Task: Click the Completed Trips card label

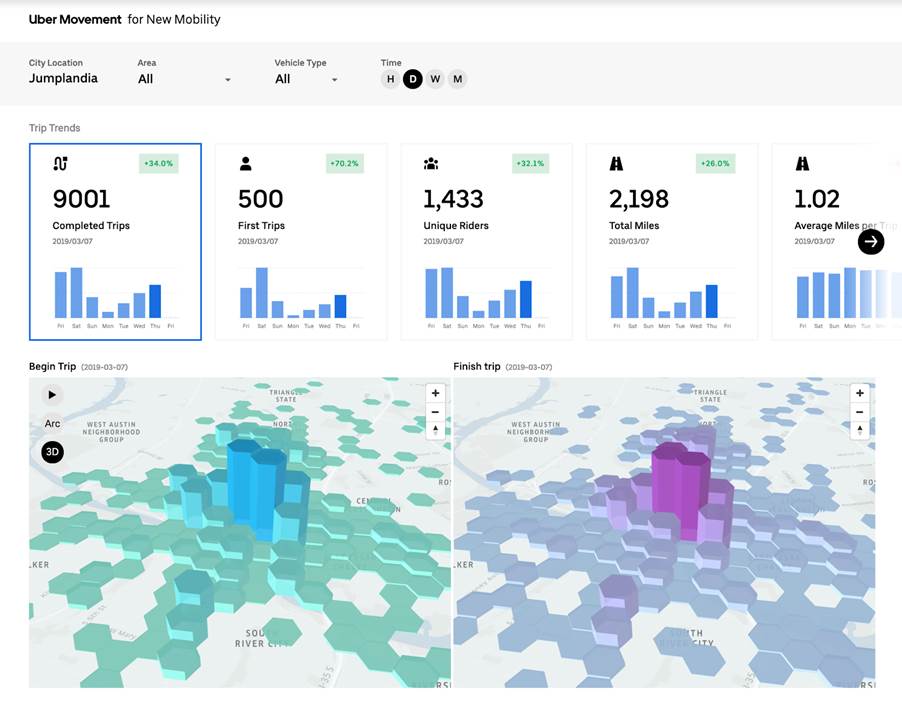Action: pyautogui.click(x=91, y=226)
